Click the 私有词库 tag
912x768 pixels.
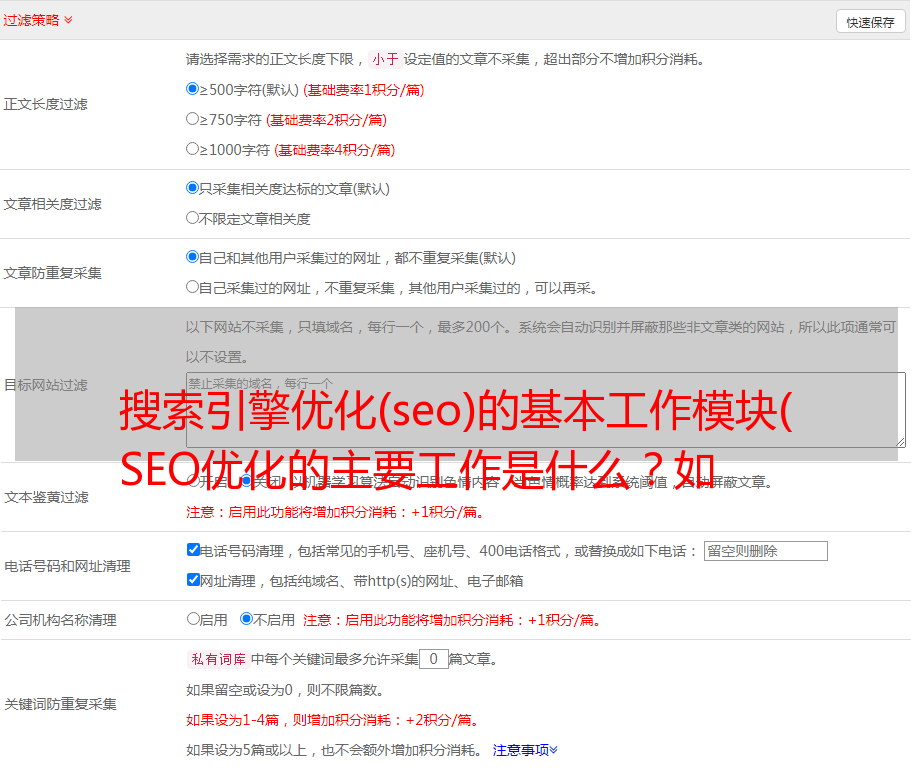(x=216, y=659)
